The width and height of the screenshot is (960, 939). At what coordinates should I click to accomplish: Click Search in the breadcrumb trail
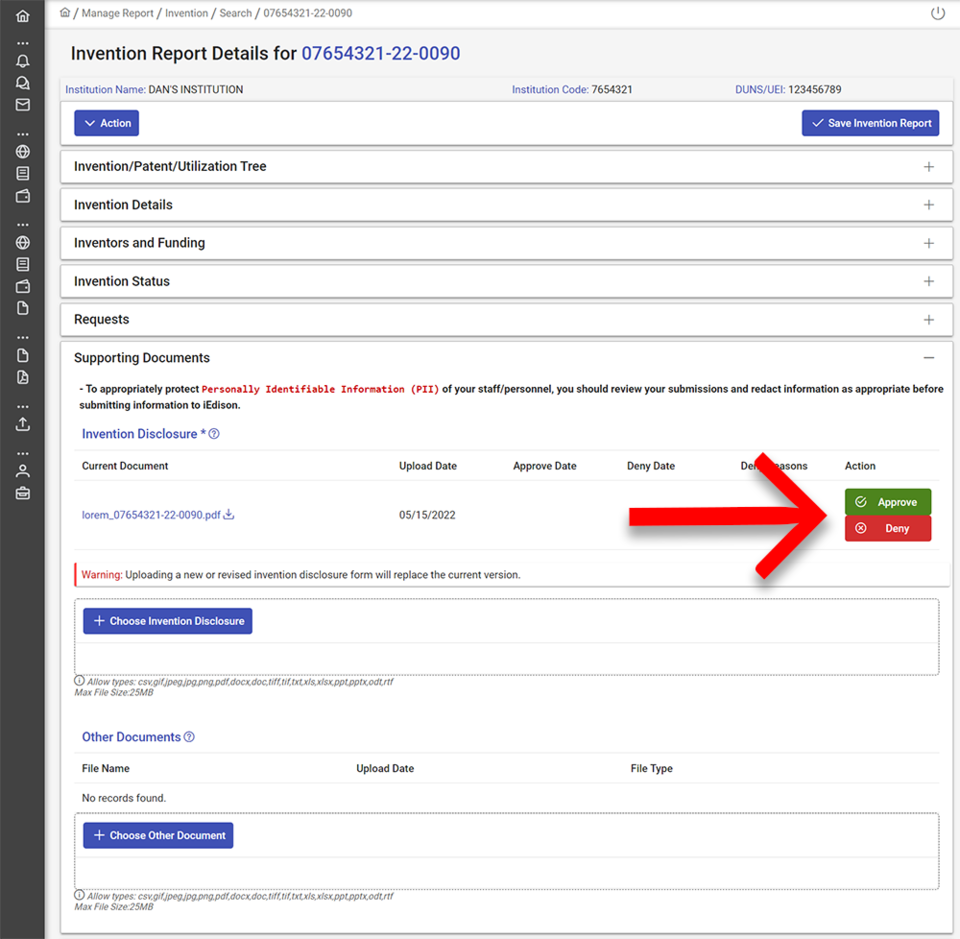(235, 13)
